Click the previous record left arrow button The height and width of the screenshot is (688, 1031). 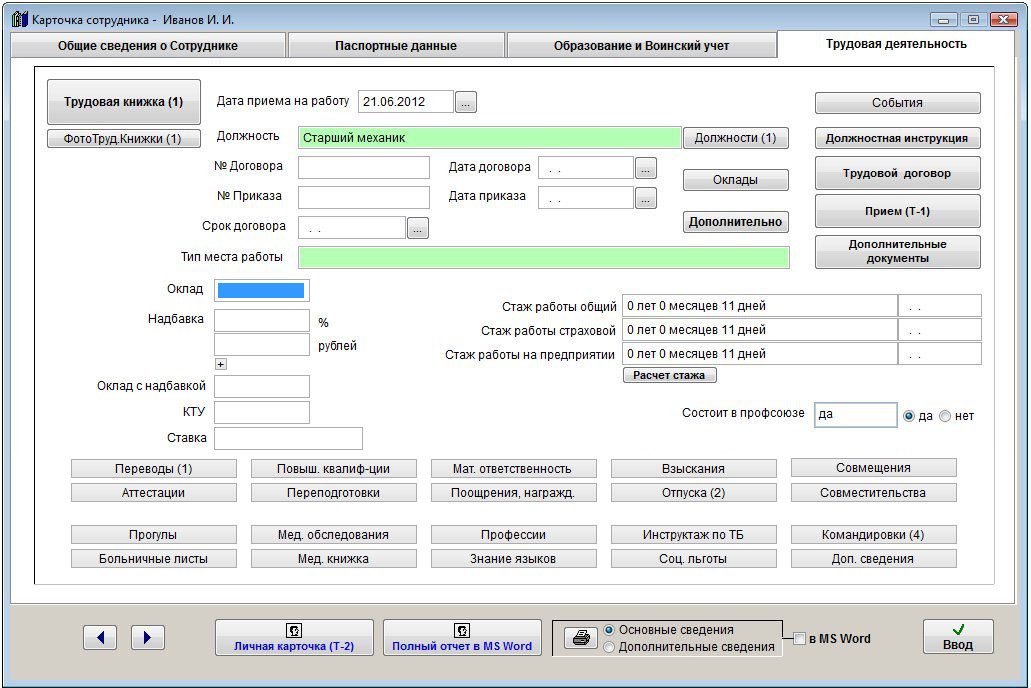(100, 637)
